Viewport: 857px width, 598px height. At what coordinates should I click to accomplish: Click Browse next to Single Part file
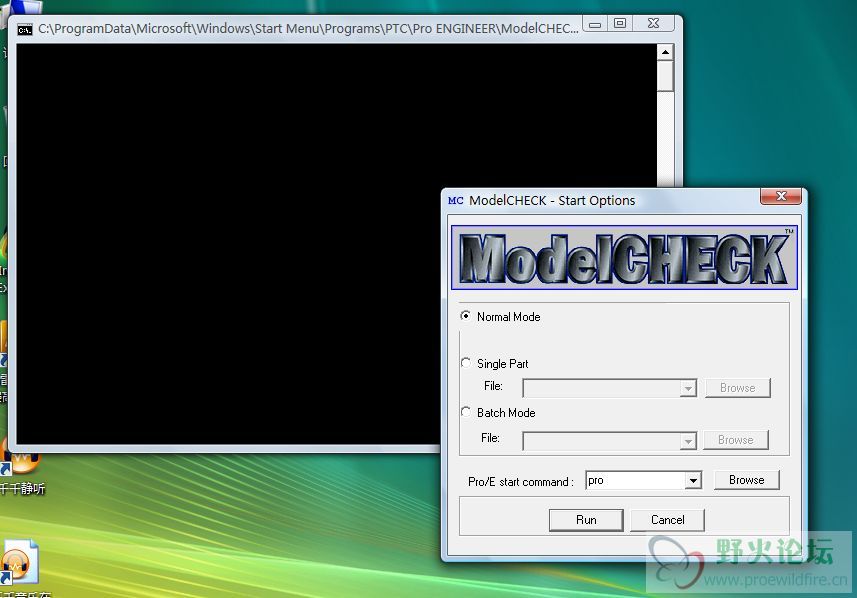click(x=737, y=388)
